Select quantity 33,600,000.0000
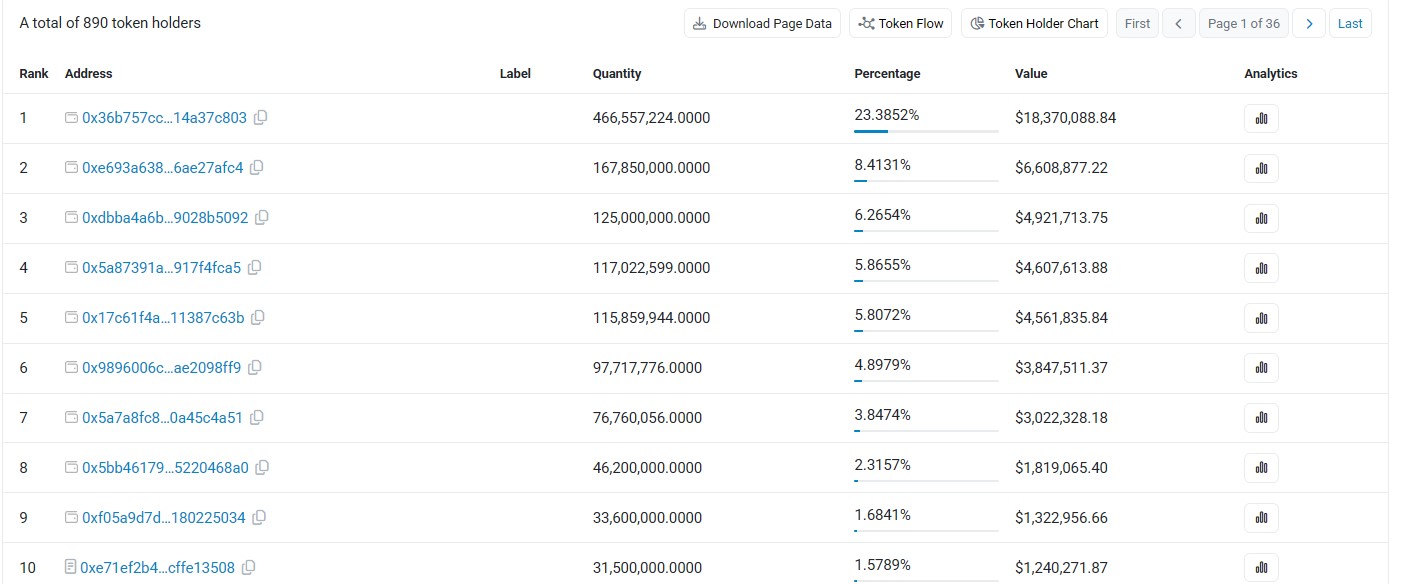Screen dimensions: 1405x584 647,518
